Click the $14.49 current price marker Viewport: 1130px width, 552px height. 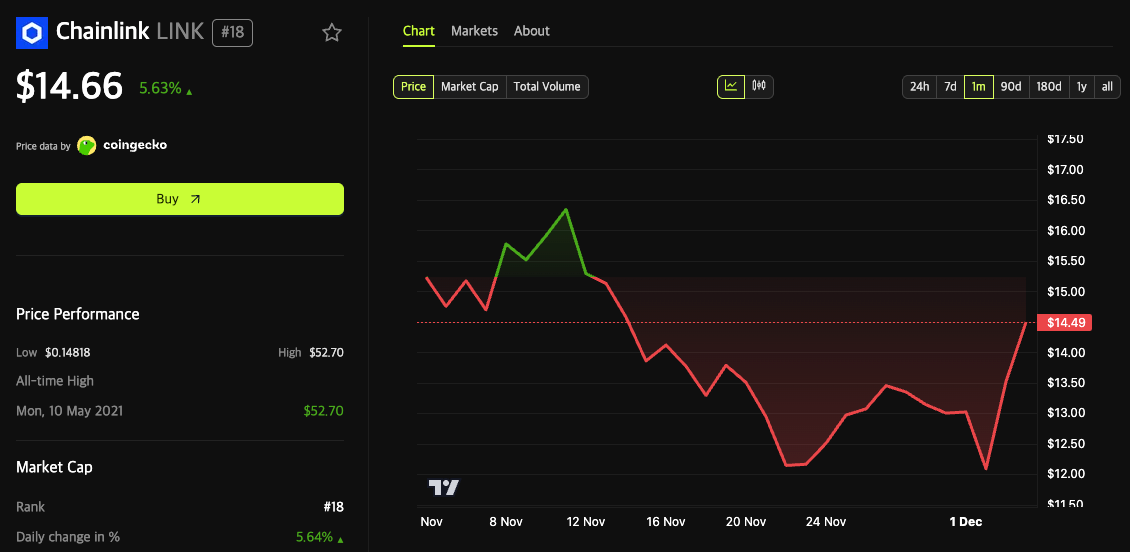click(1064, 323)
